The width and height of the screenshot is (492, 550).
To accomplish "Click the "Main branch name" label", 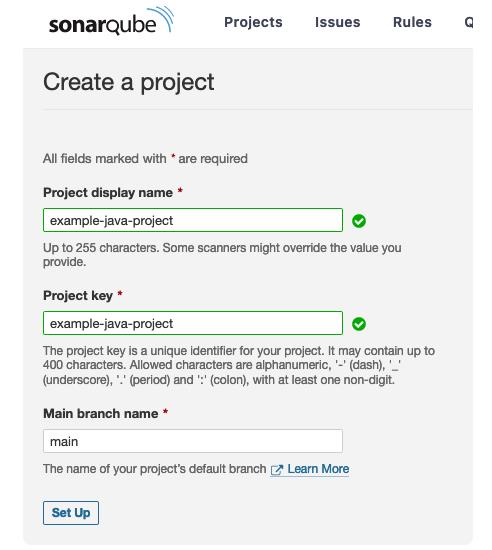I will click(x=101, y=413).
